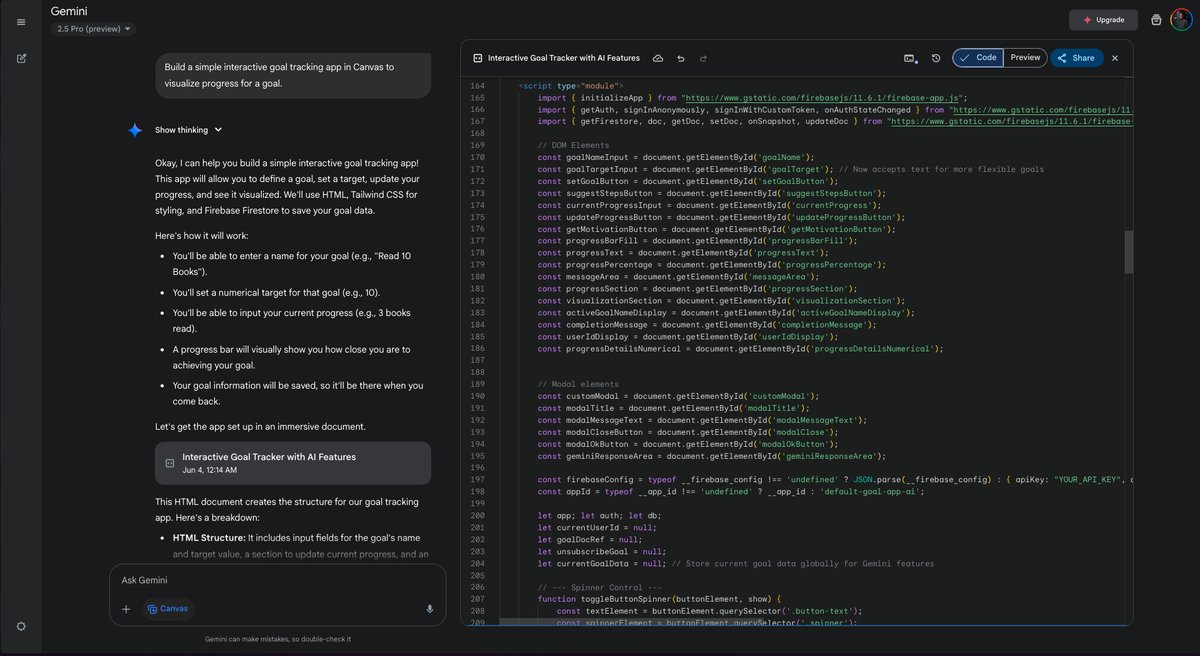The height and width of the screenshot is (656, 1200).
Task: Click line number 197 in gutter
Action: click(x=476, y=482)
